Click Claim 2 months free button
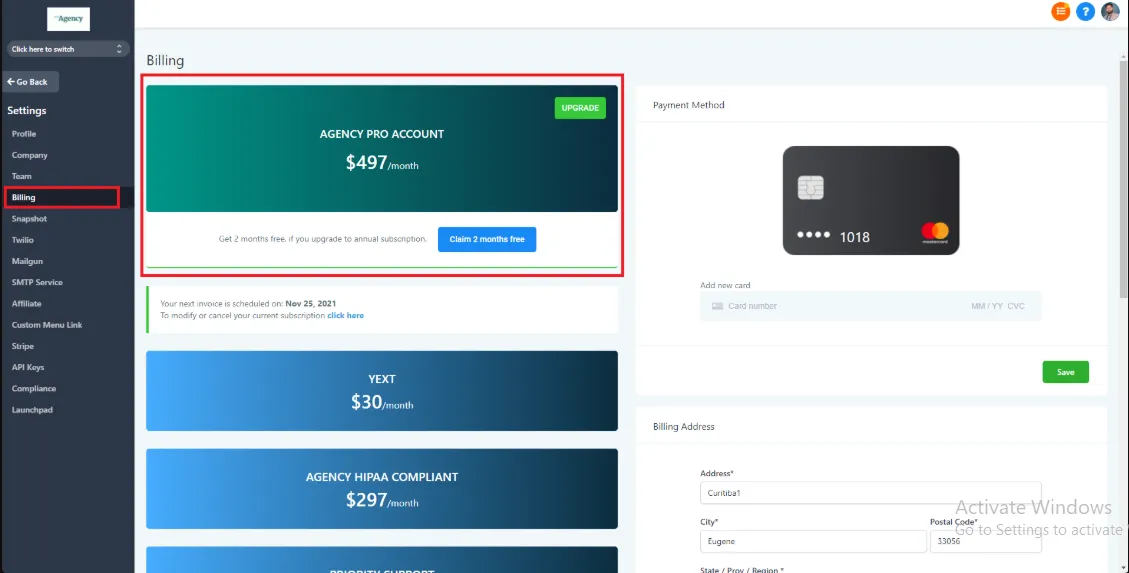This screenshot has width=1129, height=573. click(487, 239)
